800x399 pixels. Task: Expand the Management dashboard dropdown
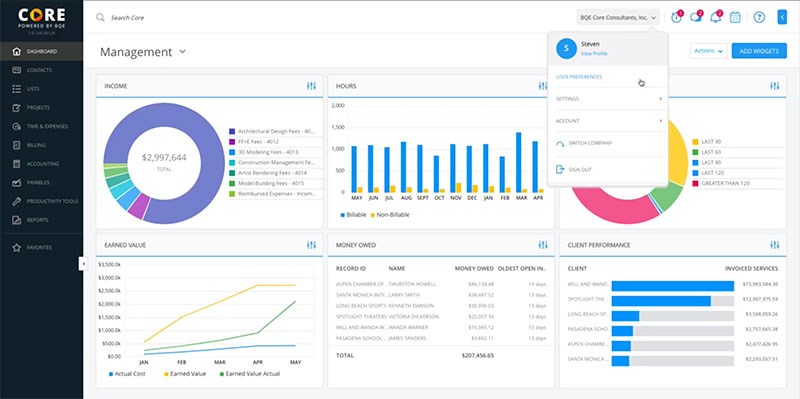(x=183, y=52)
